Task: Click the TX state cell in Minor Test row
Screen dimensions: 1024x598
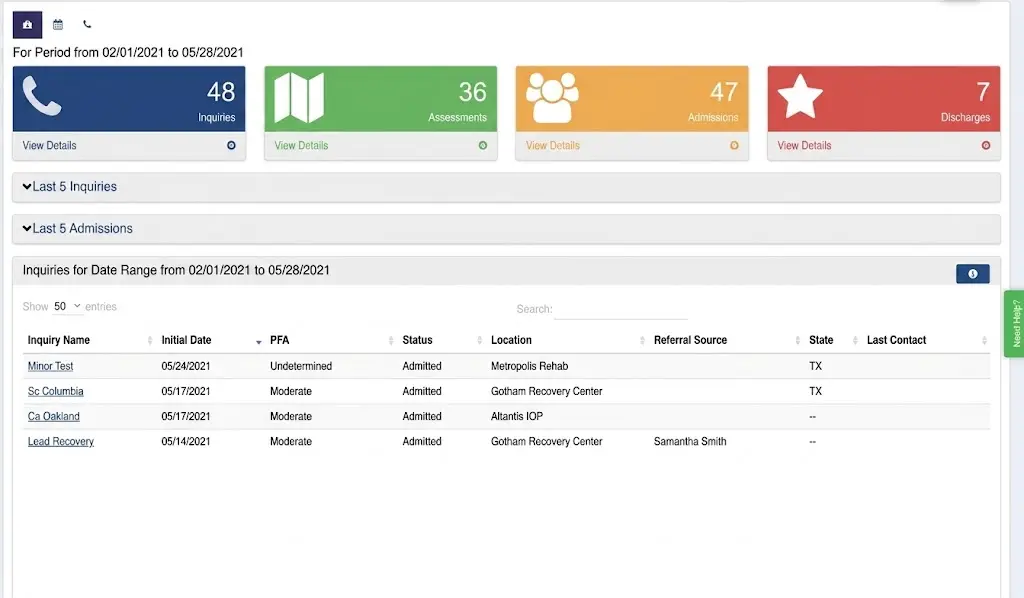Action: click(815, 366)
